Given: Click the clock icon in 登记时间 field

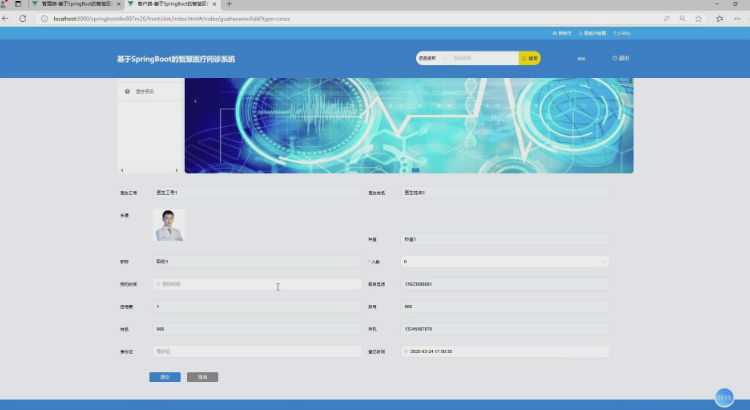Looking at the screenshot, I should (x=406, y=352).
